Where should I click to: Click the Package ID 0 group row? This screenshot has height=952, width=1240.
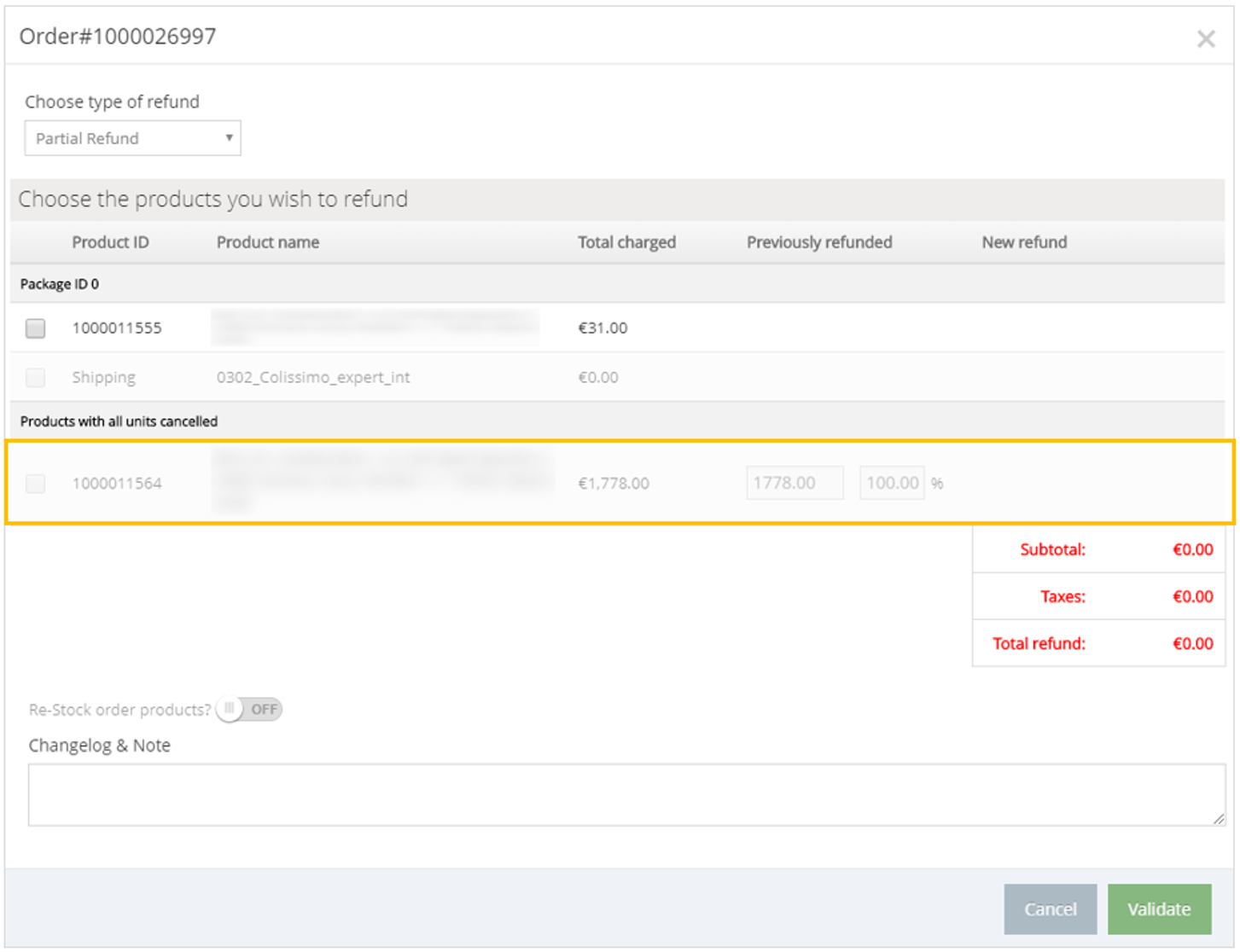[x=60, y=284]
